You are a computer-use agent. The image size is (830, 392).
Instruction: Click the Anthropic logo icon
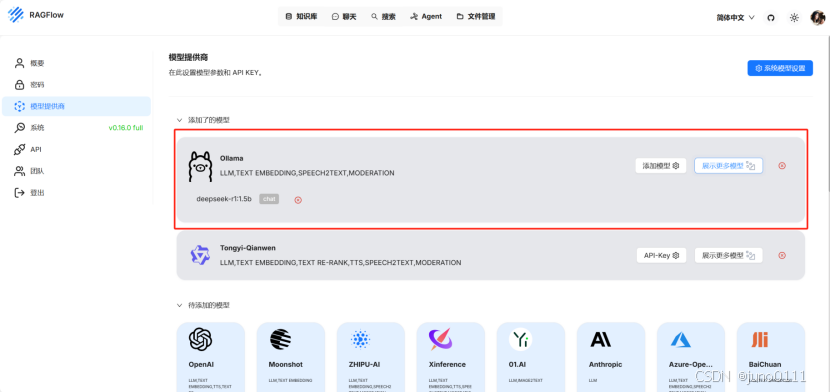[601, 339]
